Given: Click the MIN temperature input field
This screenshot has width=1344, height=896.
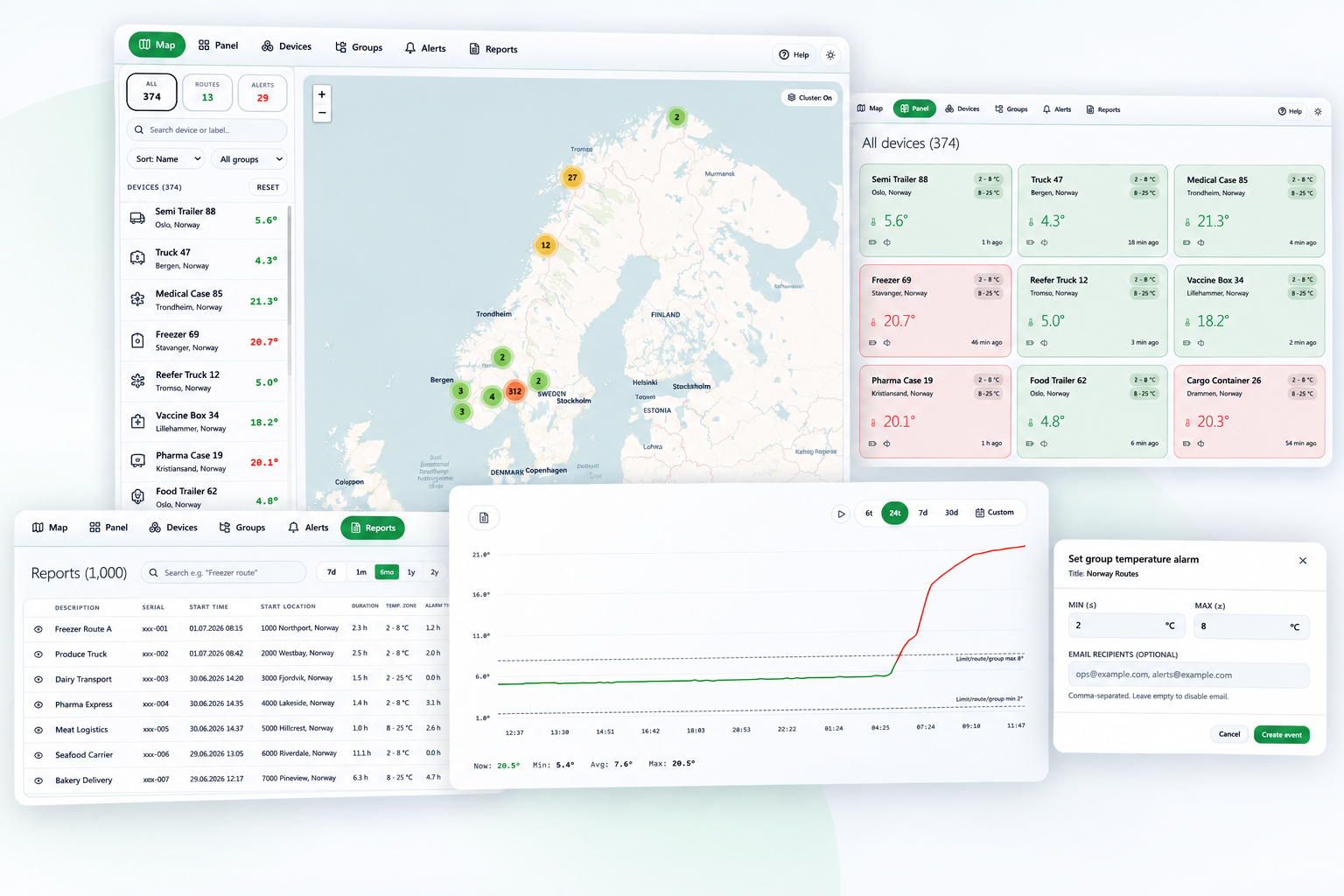Looking at the screenshot, I should (x=1127, y=626).
